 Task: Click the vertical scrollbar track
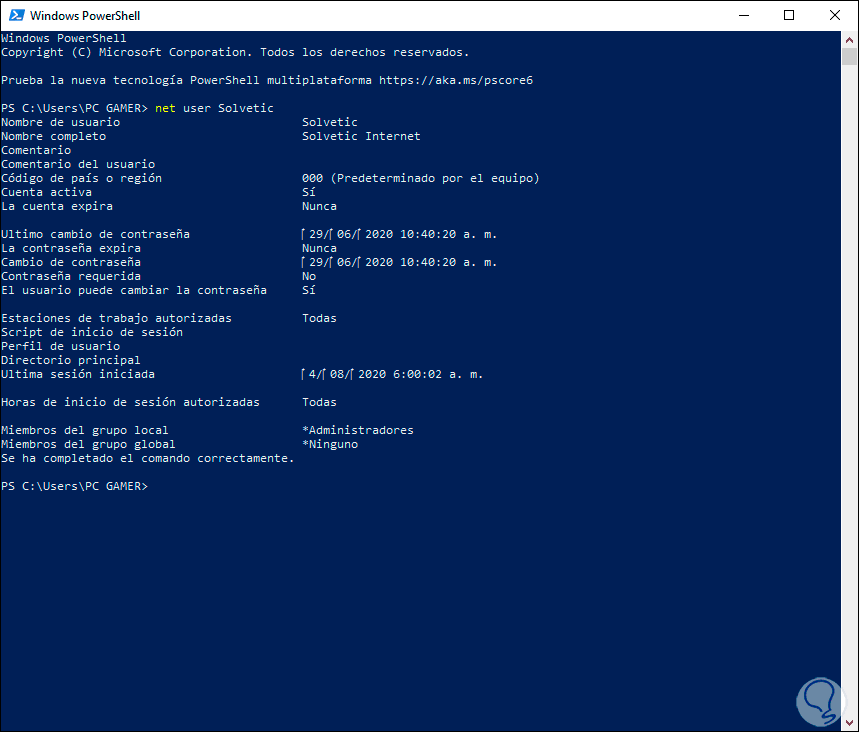851,400
